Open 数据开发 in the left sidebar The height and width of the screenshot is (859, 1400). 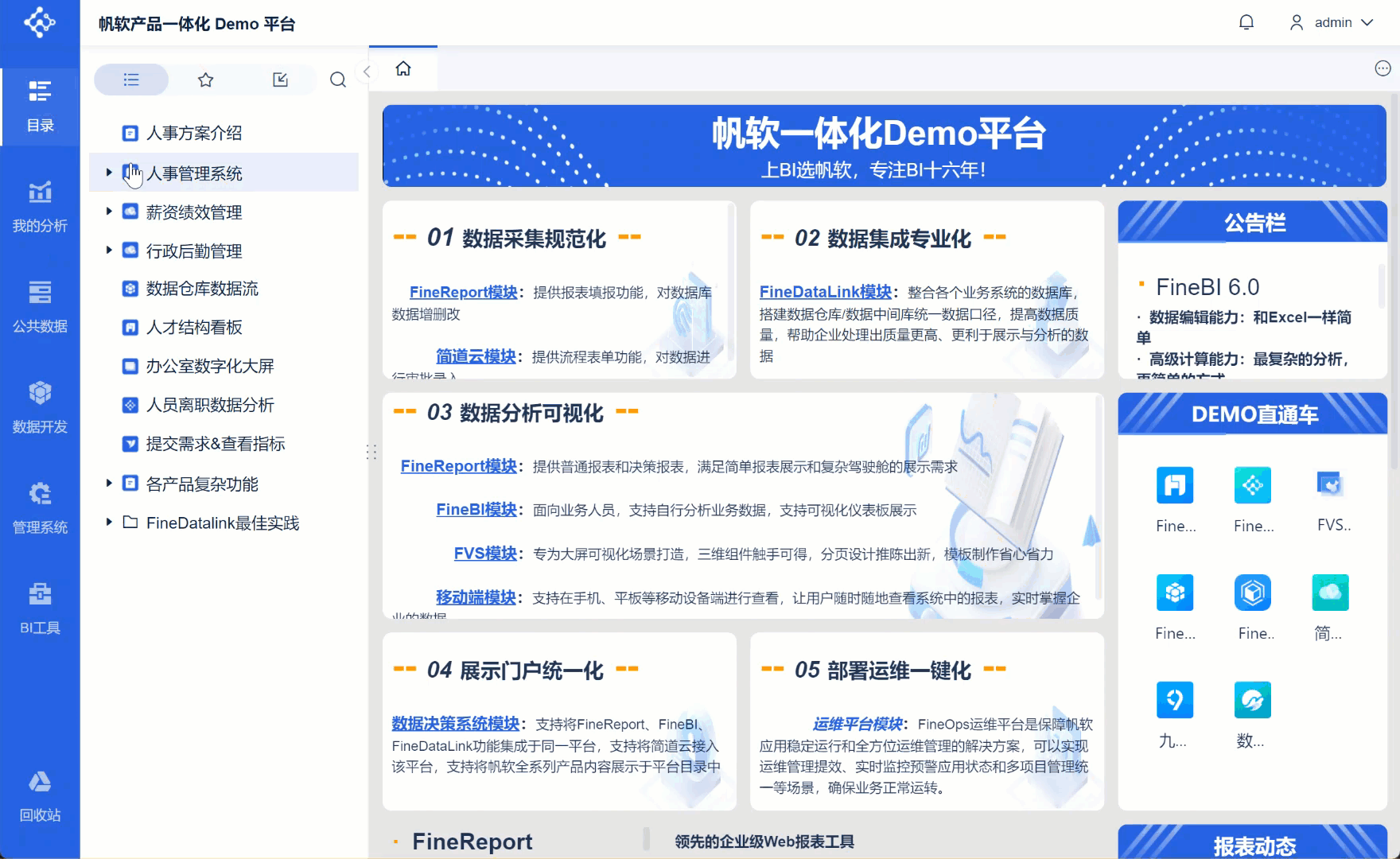point(40,408)
